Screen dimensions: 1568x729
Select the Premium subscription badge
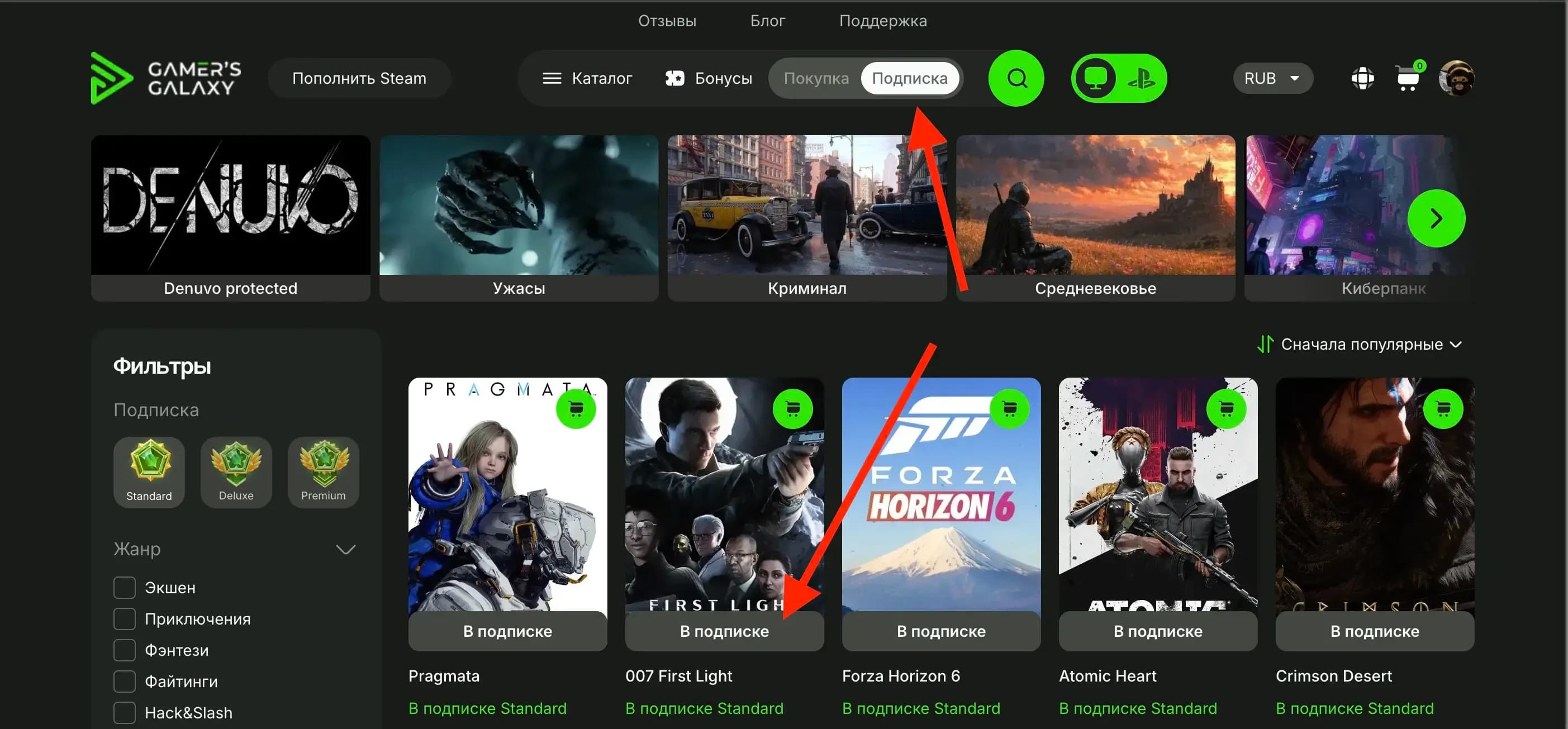click(323, 471)
